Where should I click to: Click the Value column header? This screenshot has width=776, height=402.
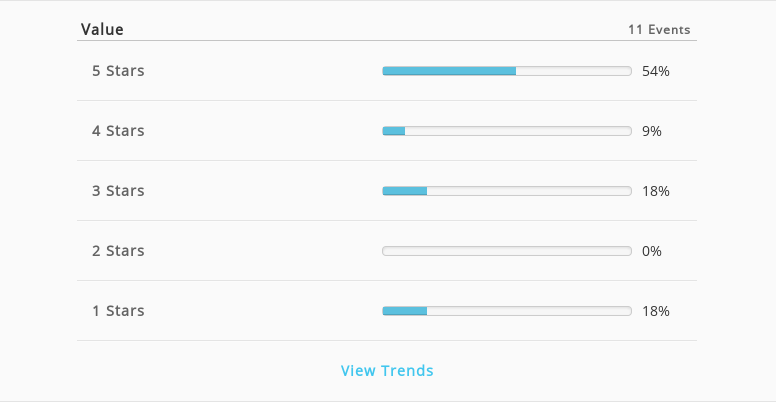point(102,29)
